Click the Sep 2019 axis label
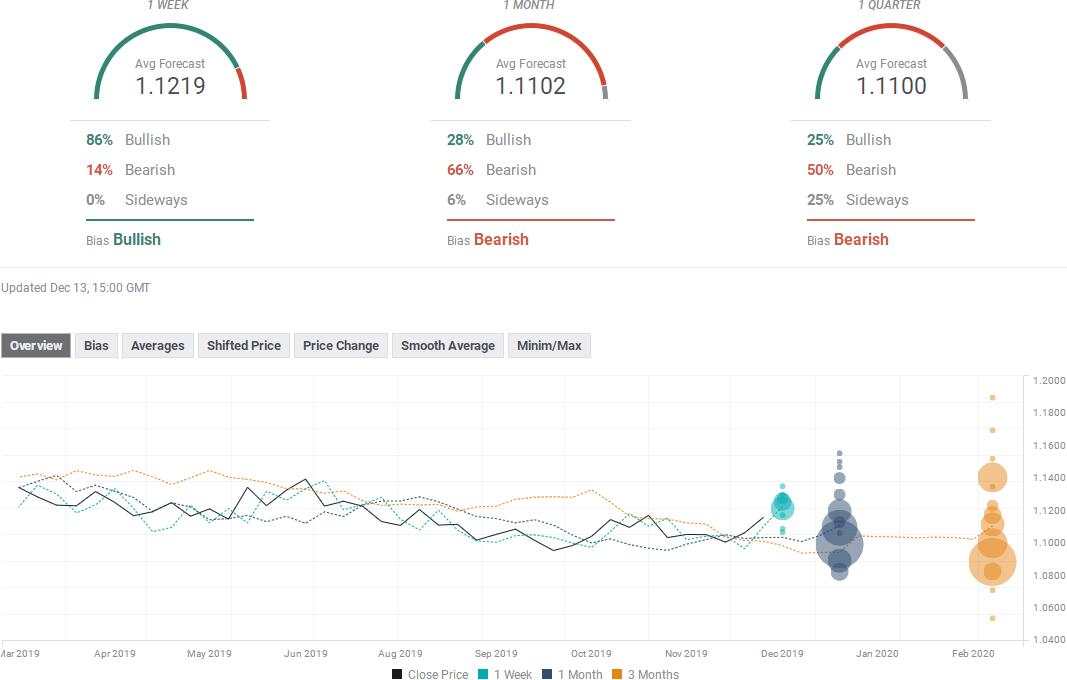The image size is (1067, 680). tap(496, 653)
